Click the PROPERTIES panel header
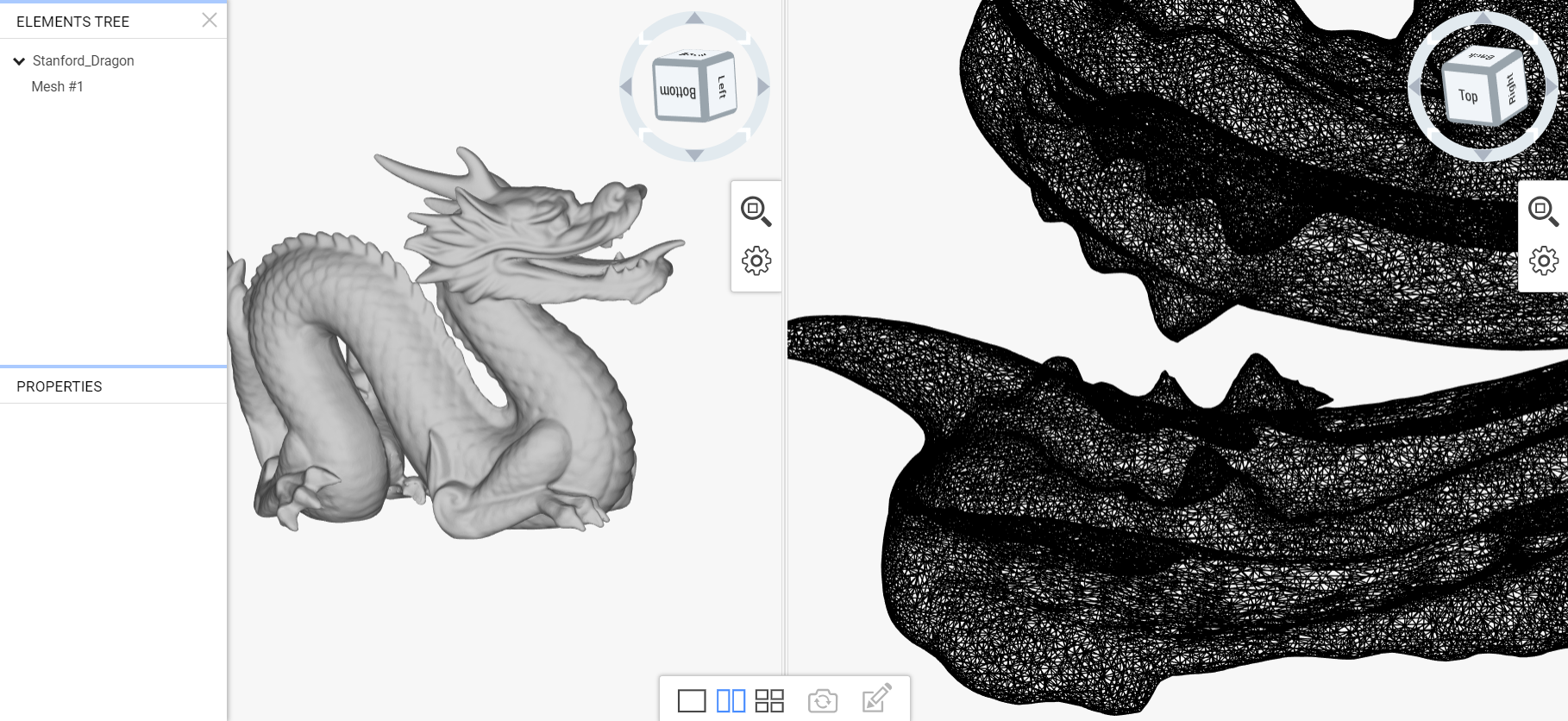The image size is (1568, 721). click(x=60, y=386)
